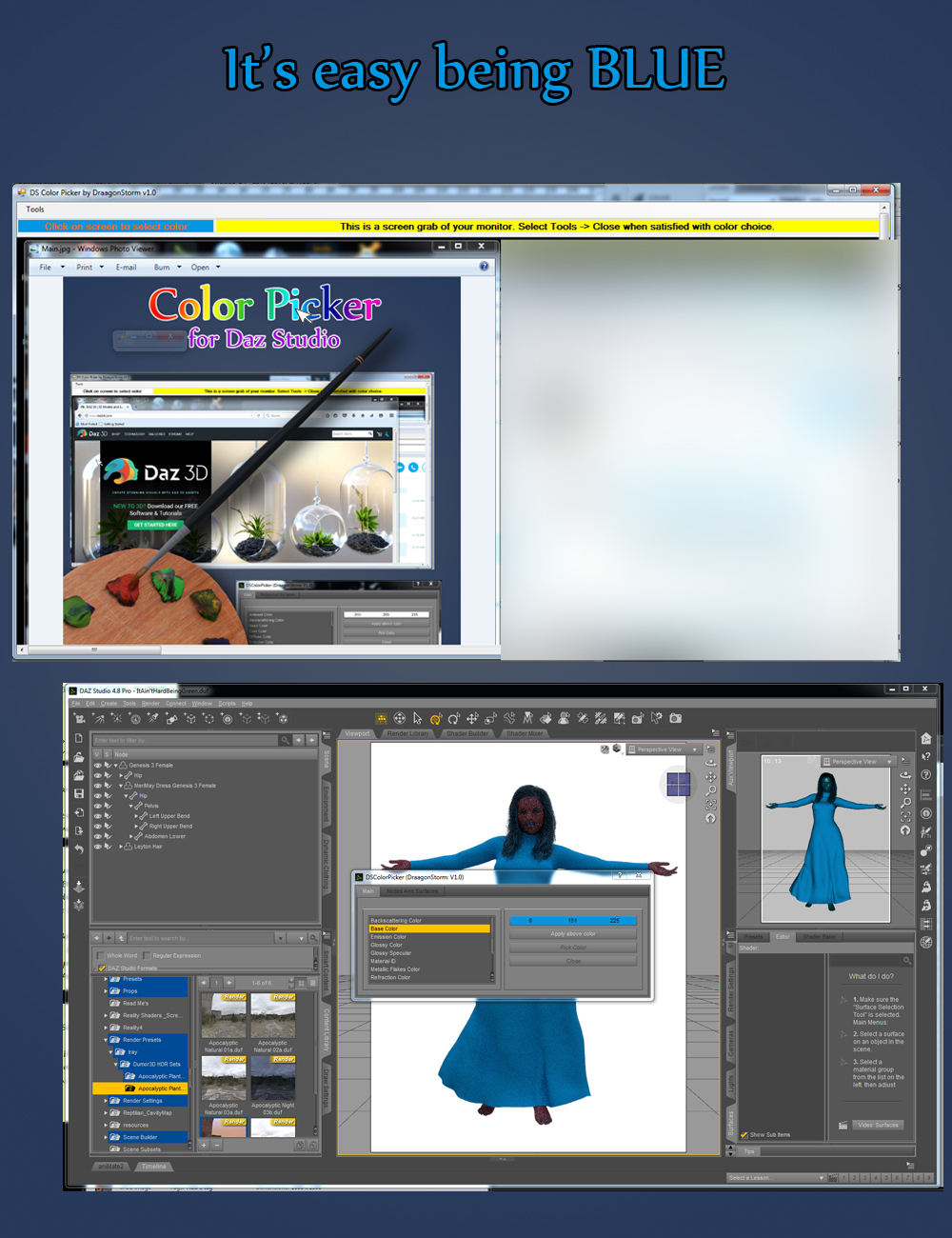The height and width of the screenshot is (1238, 952).
Task: Collapse the Genesis 3 Female tree node
Action: [115, 765]
